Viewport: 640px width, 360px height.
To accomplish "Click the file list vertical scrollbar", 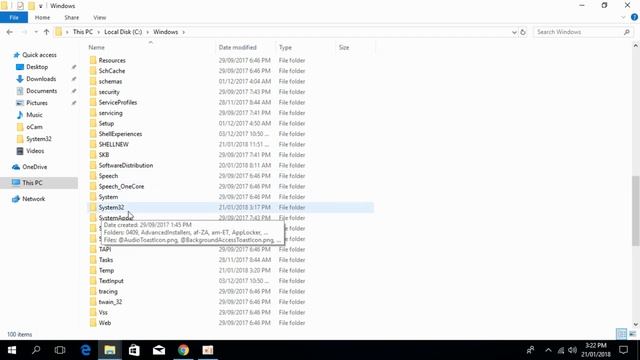I will point(636,211).
